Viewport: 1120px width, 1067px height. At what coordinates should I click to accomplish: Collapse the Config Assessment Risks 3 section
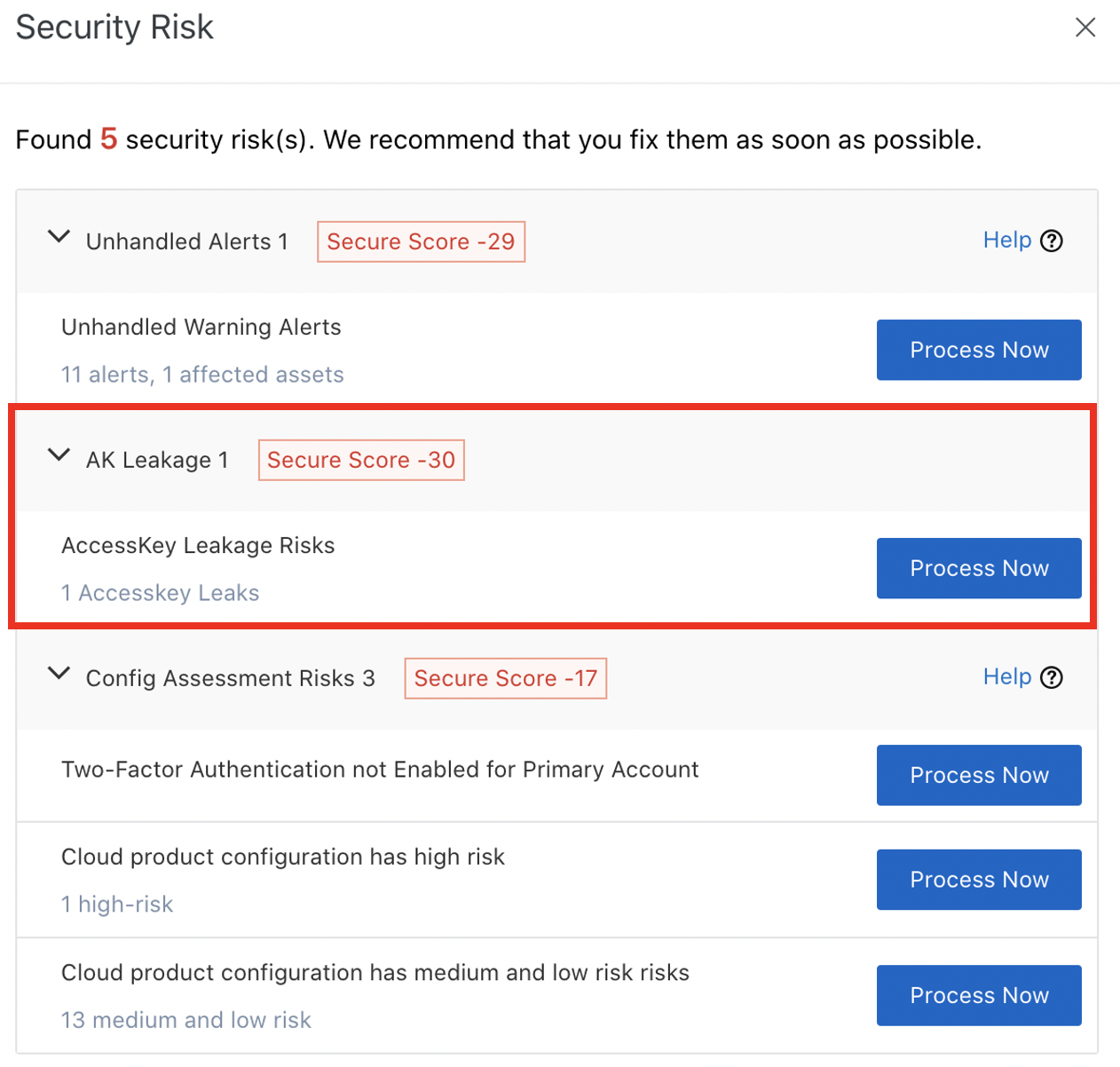point(59,674)
